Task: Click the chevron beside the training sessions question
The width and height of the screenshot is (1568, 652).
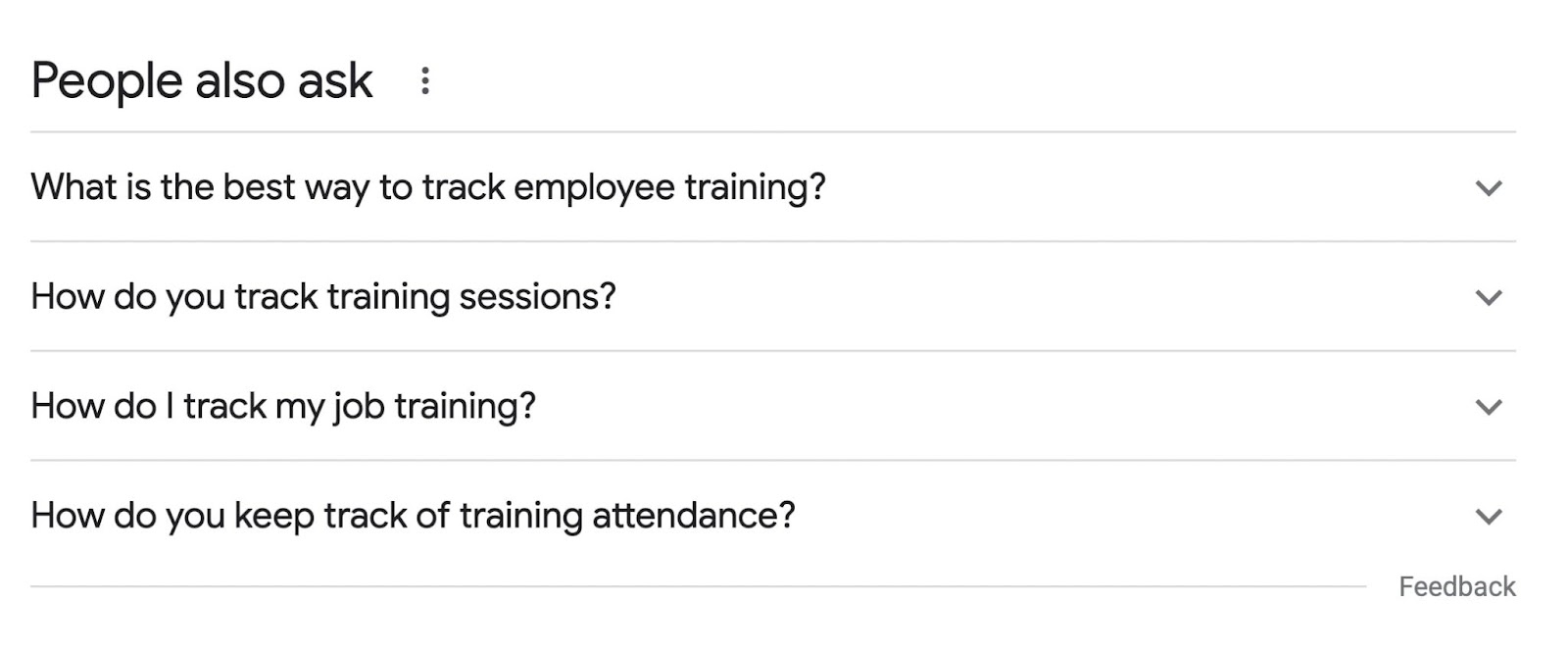Action: (1489, 296)
